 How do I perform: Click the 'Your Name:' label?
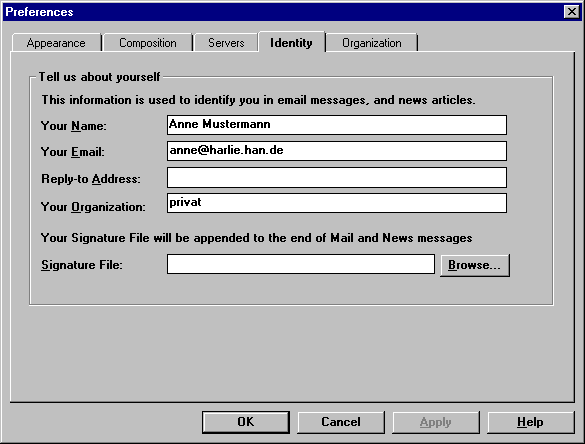pos(73,126)
